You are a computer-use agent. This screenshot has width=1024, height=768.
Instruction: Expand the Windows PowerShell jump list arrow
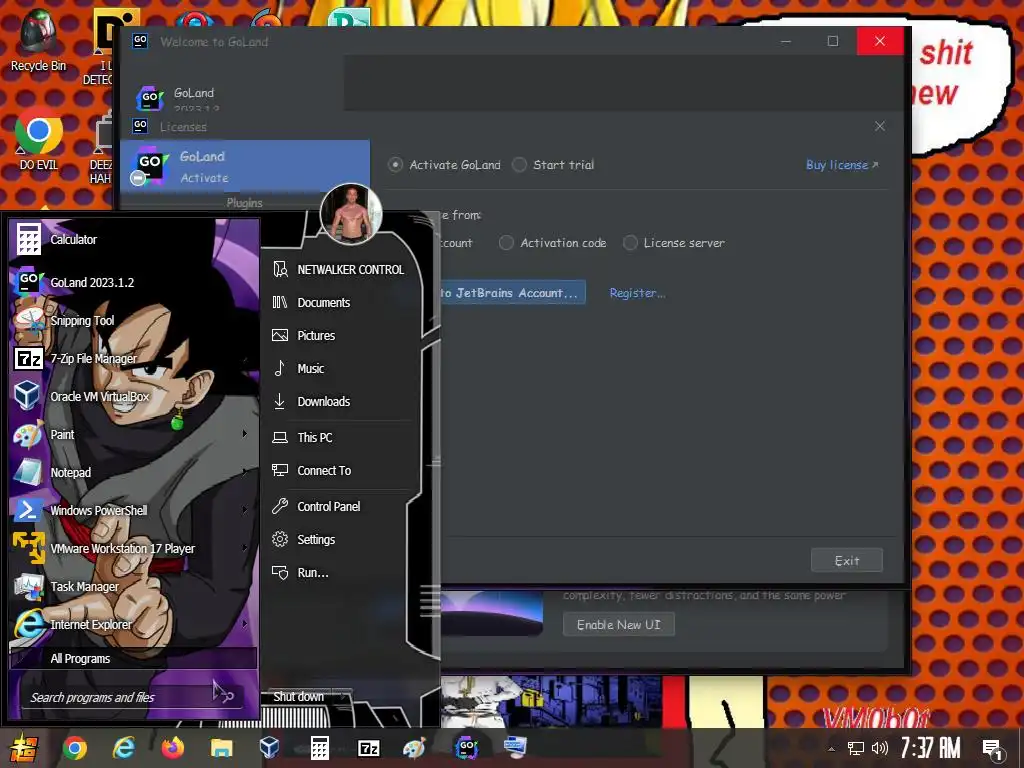[x=244, y=509]
